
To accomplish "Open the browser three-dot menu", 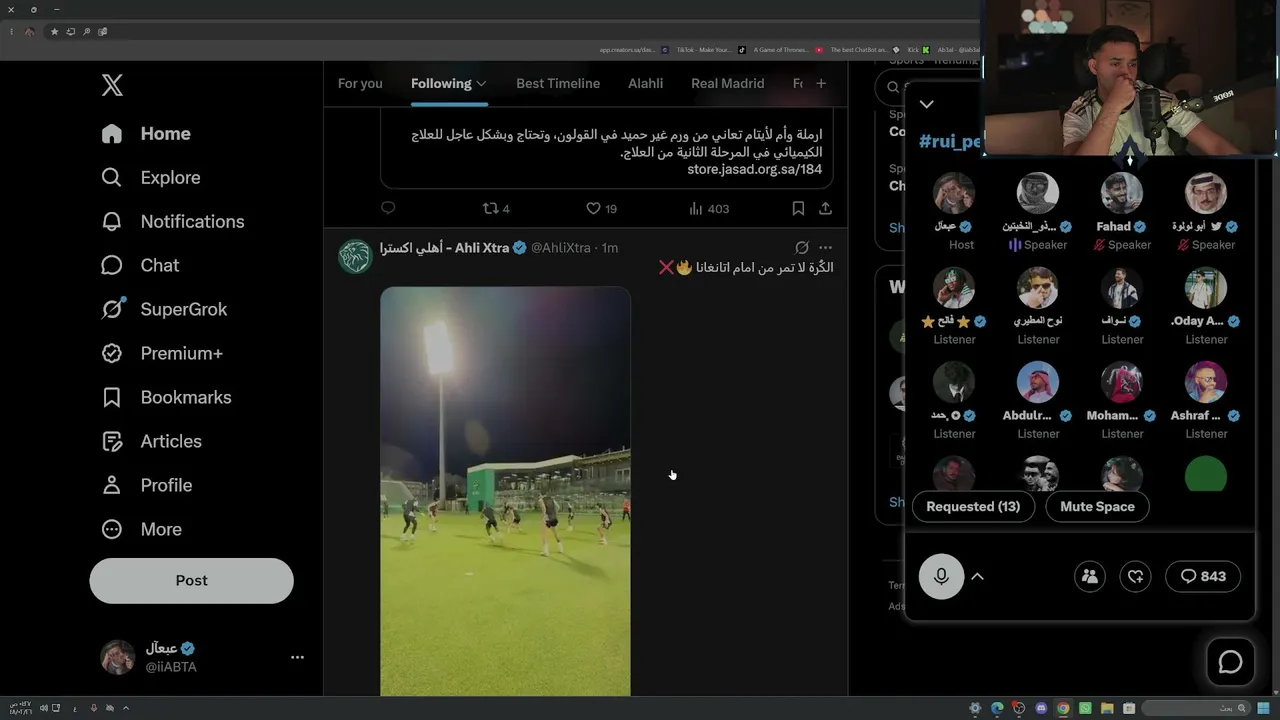I will tap(11, 32).
